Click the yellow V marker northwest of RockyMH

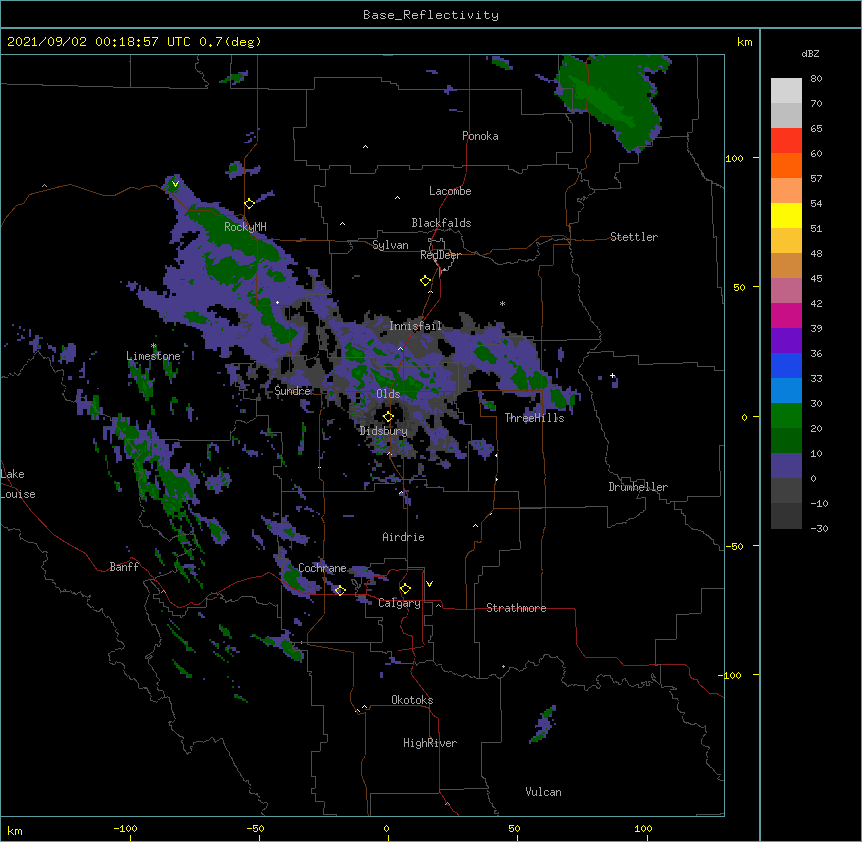[175, 184]
